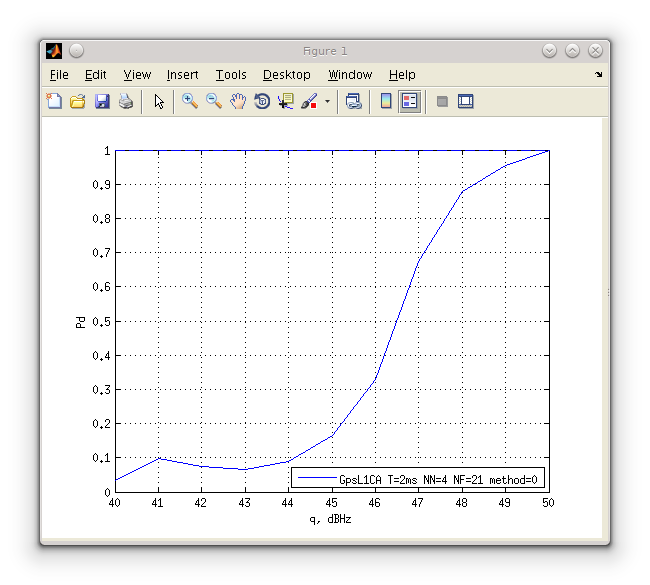Toggle the Insert Colorbar button
This screenshot has width=650, height=585.
tap(386, 101)
